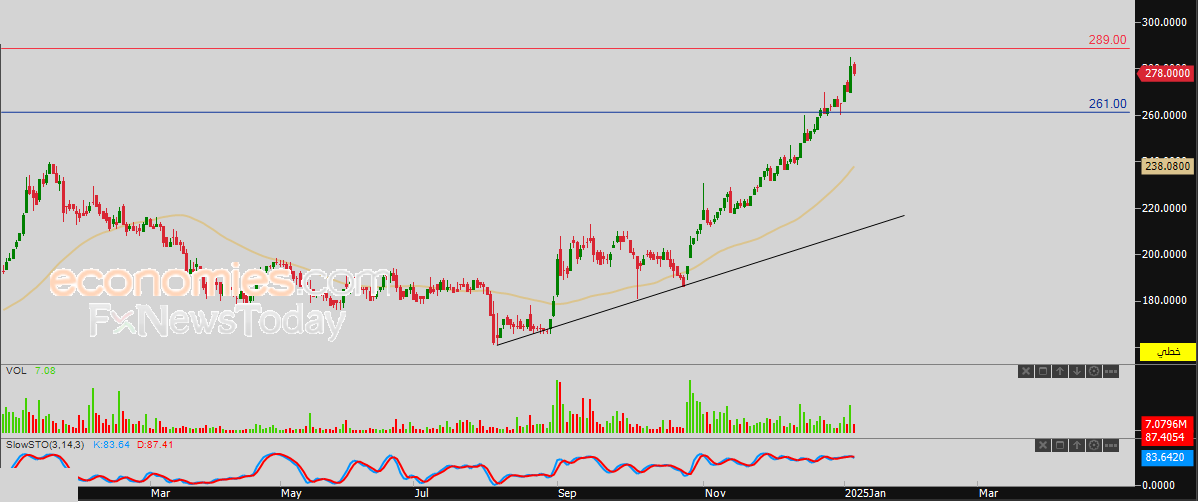This screenshot has width=1198, height=502.
Task: Click the 87.4054 stochastic axis tag
Action: 1167,438
